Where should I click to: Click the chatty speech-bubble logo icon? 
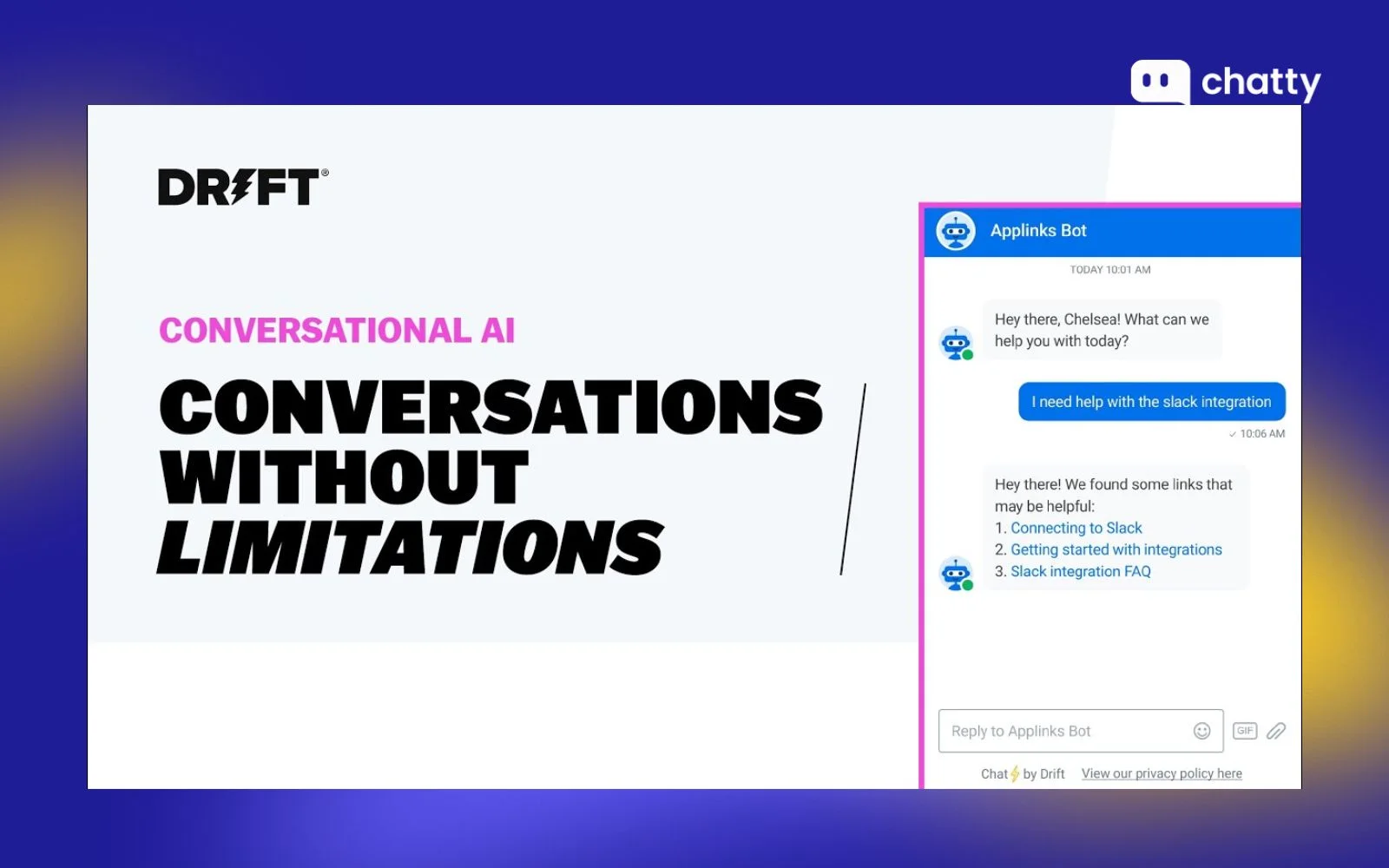click(x=1161, y=82)
